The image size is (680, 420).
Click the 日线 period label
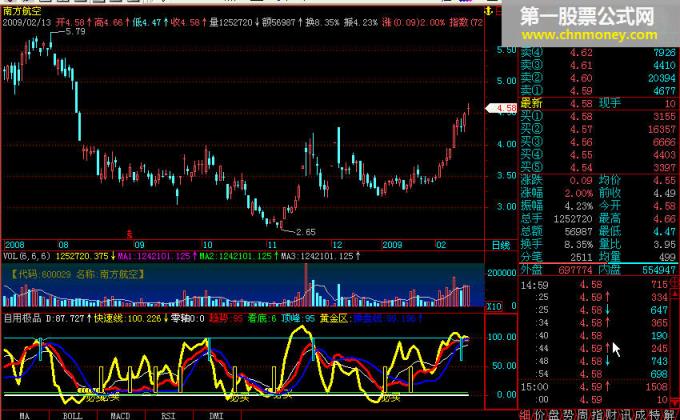click(501, 245)
